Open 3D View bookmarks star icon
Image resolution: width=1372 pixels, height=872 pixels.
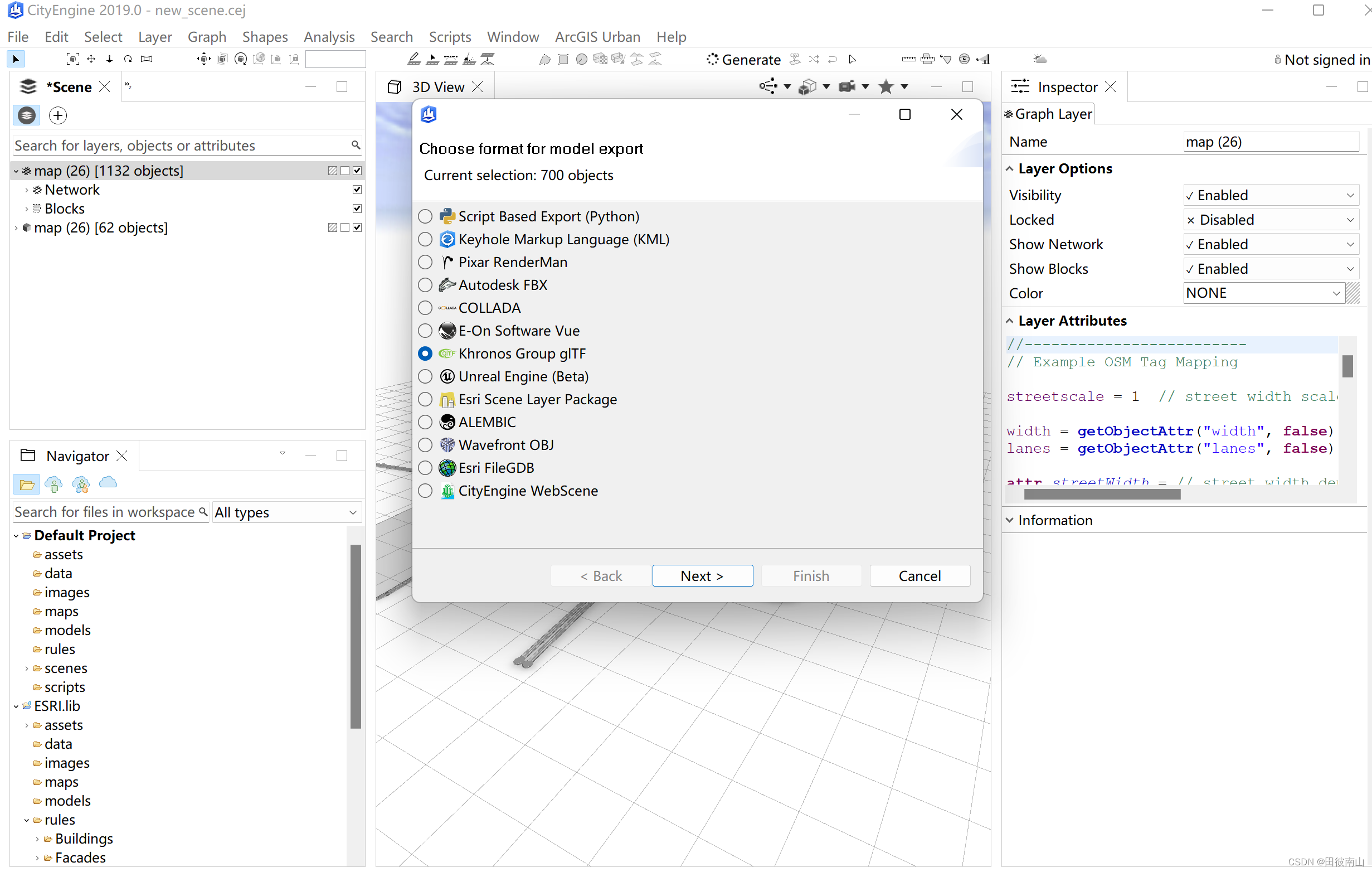(x=886, y=86)
